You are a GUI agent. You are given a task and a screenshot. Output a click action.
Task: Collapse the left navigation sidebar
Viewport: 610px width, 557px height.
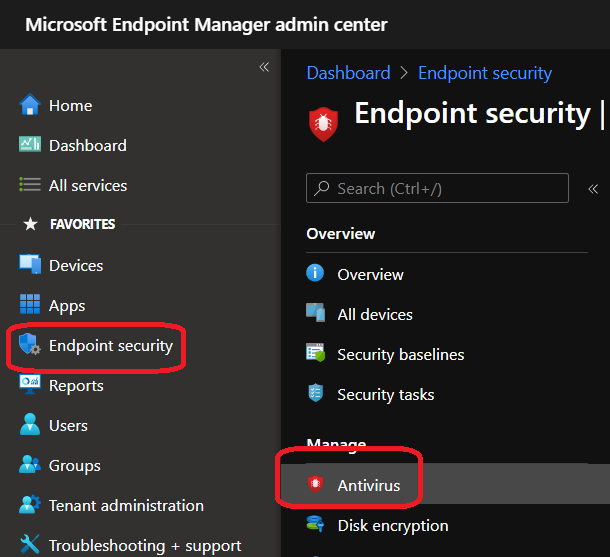click(264, 67)
